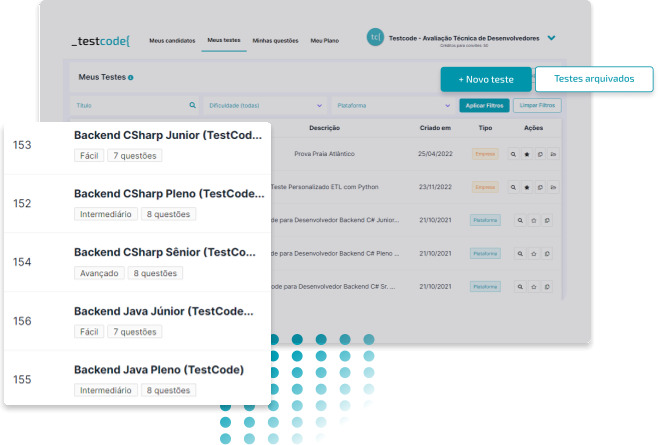Open the Minhas questões tab
659x445 pixels.
pos(275,40)
